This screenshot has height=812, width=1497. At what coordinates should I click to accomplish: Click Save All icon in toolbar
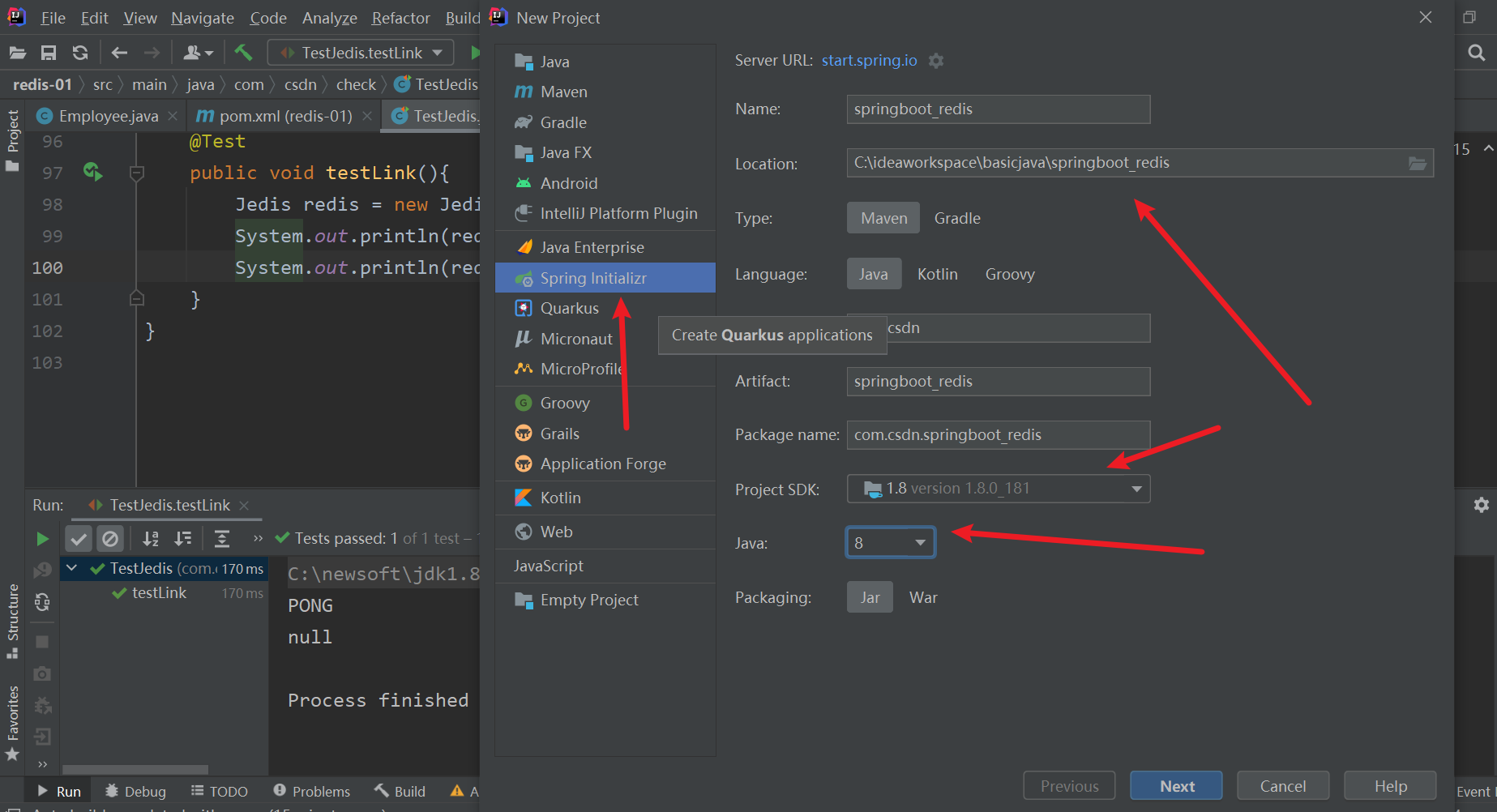pos(49,53)
